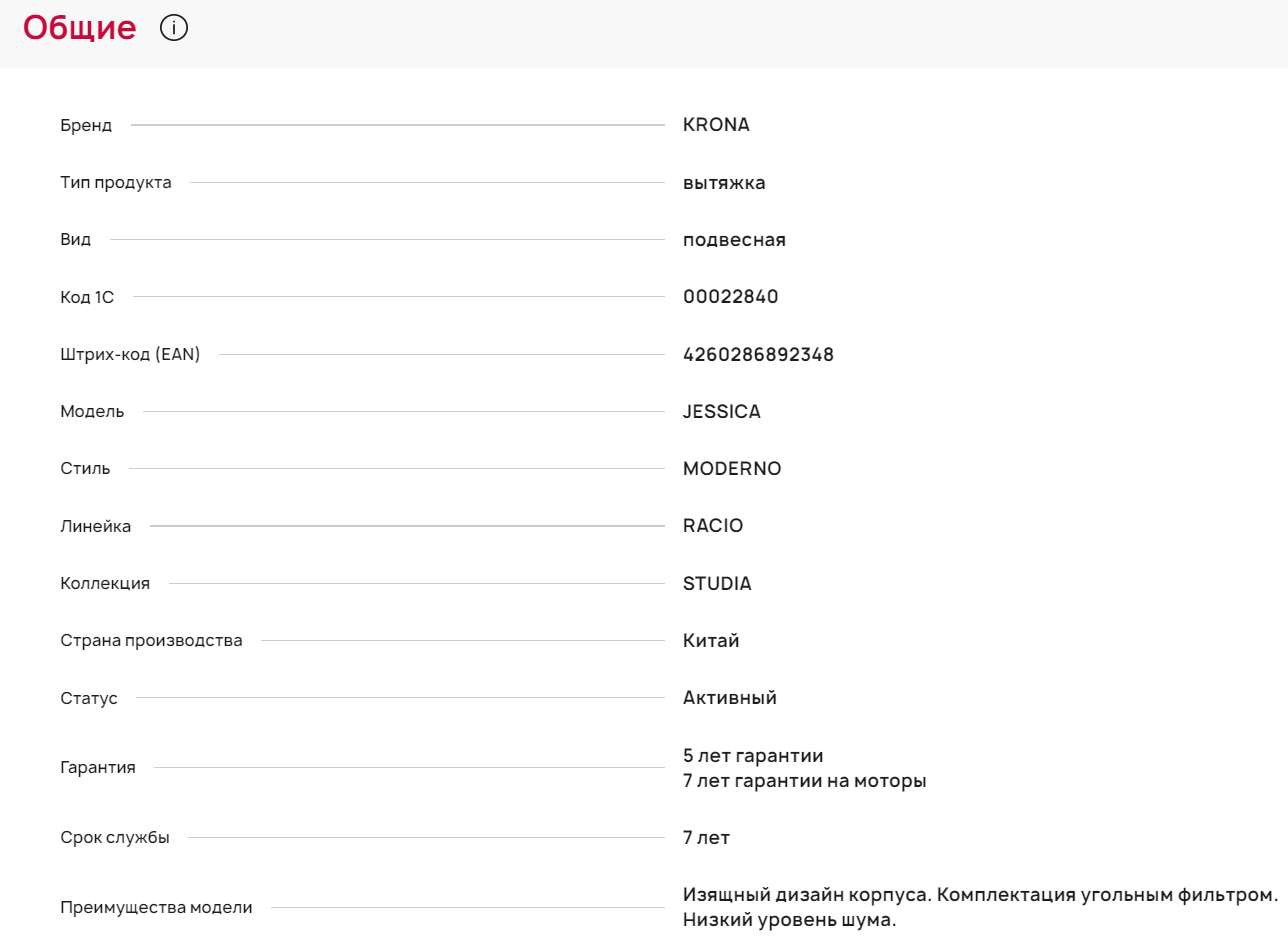Click the Тип продукта label
The width and height of the screenshot is (1288, 940).
[116, 182]
